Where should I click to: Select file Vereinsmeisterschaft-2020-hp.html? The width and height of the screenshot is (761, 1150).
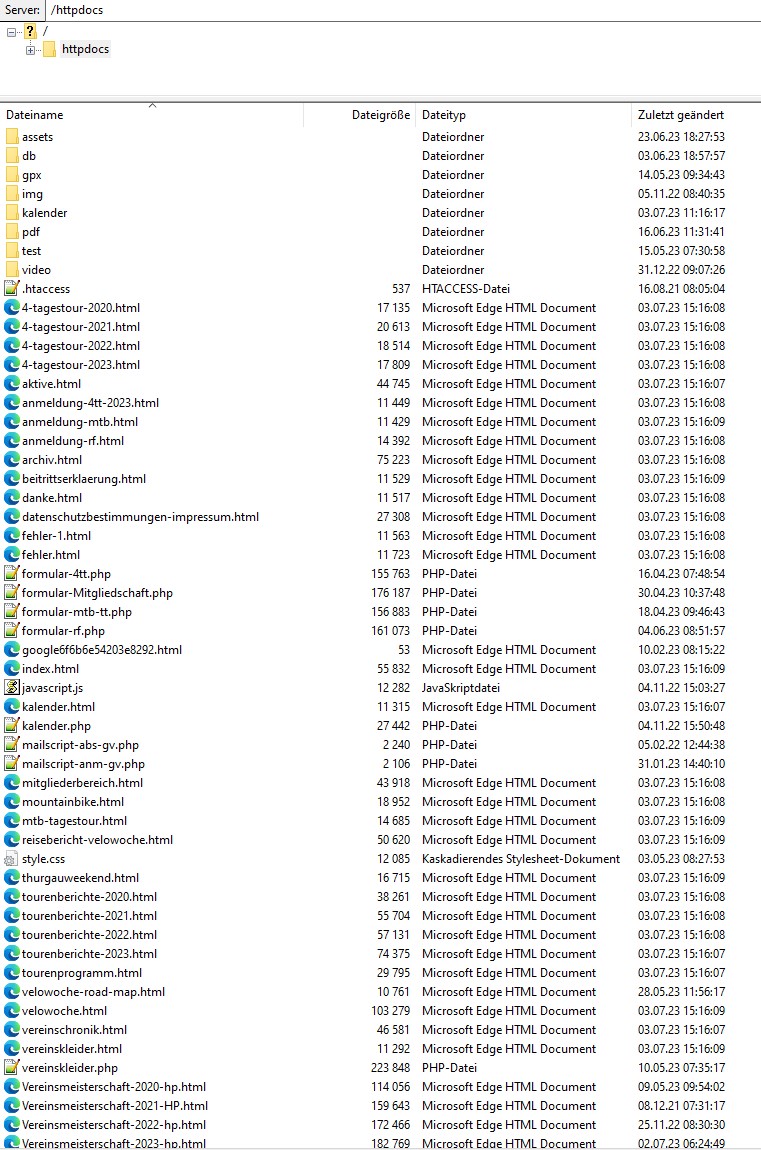pos(114,1087)
